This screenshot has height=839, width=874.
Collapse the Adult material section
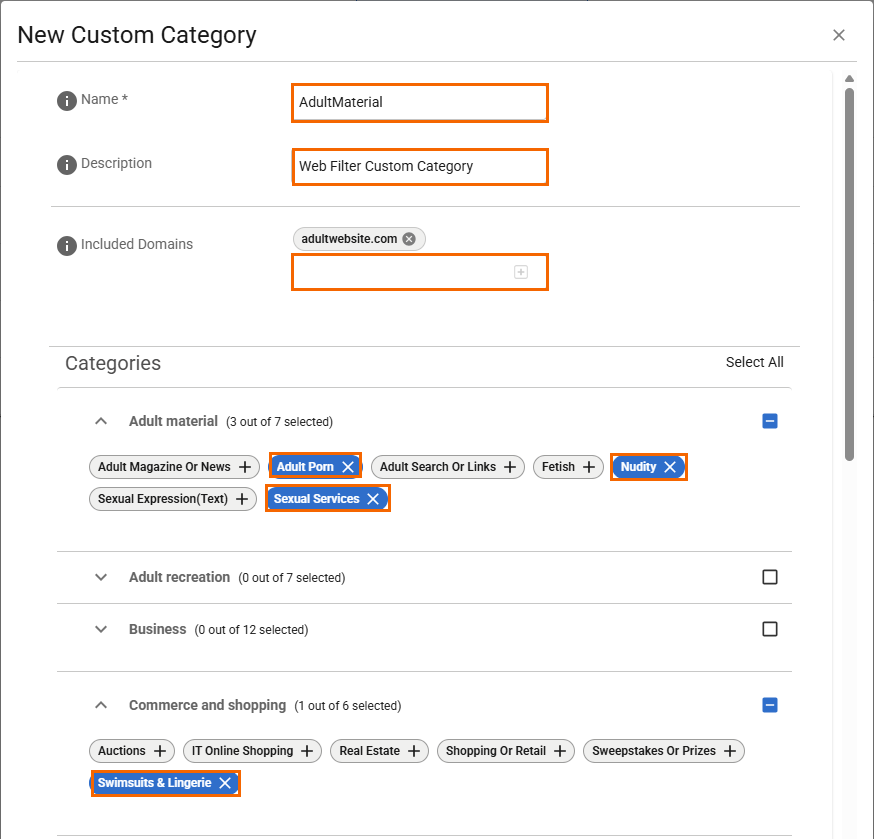pos(101,422)
